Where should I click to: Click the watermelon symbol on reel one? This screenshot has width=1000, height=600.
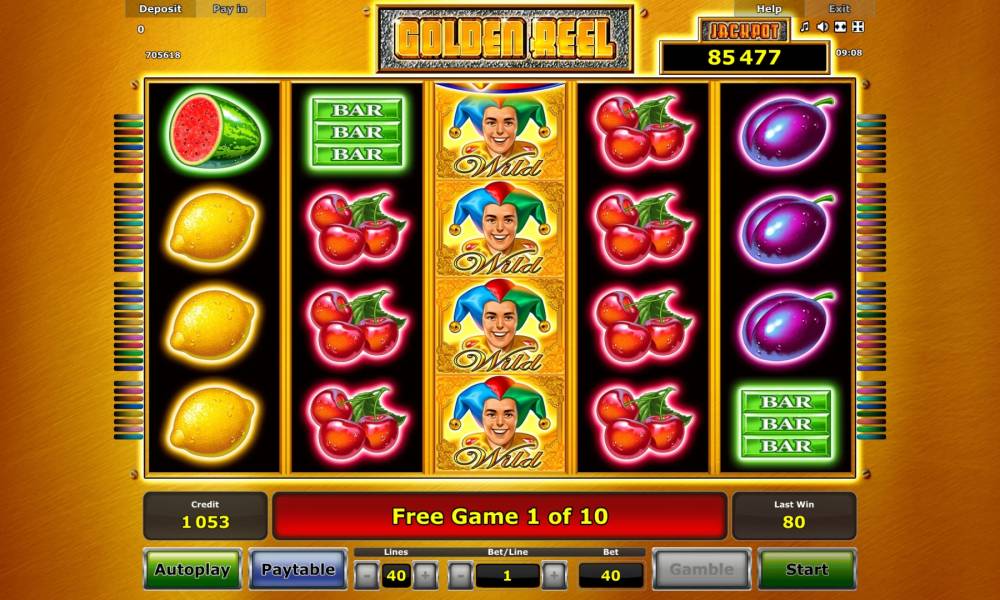tap(214, 132)
